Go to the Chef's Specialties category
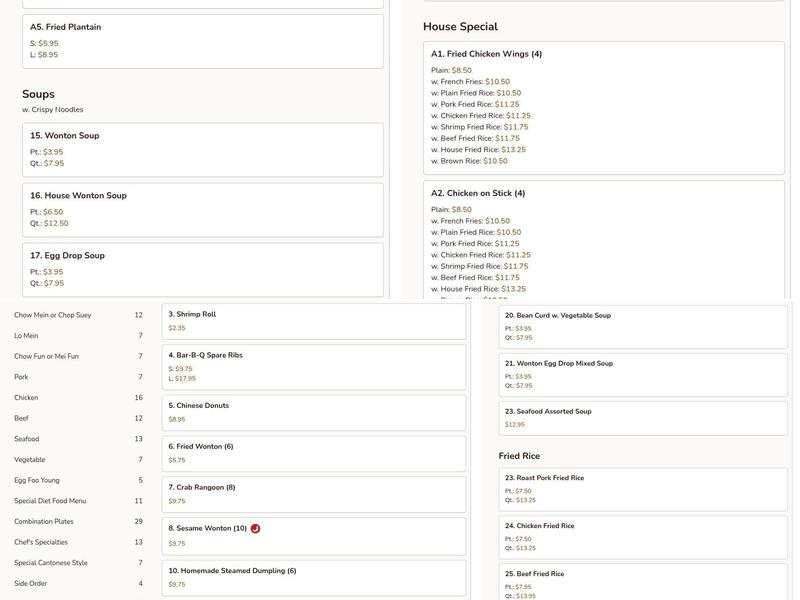Viewport: 800px width, 600px height. (41, 542)
